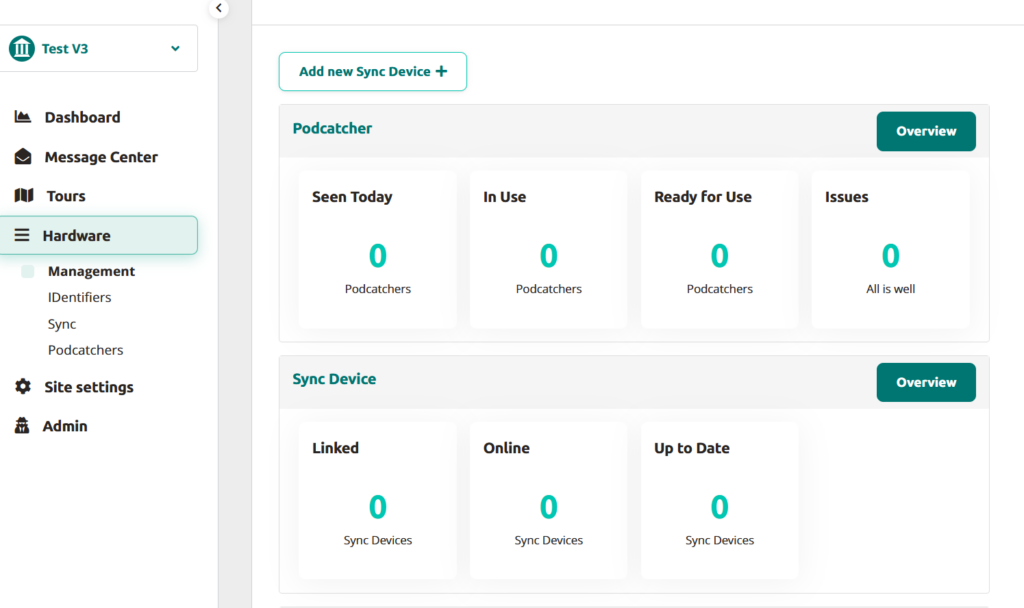
Task: Click the Tours map icon
Action: tap(24, 196)
